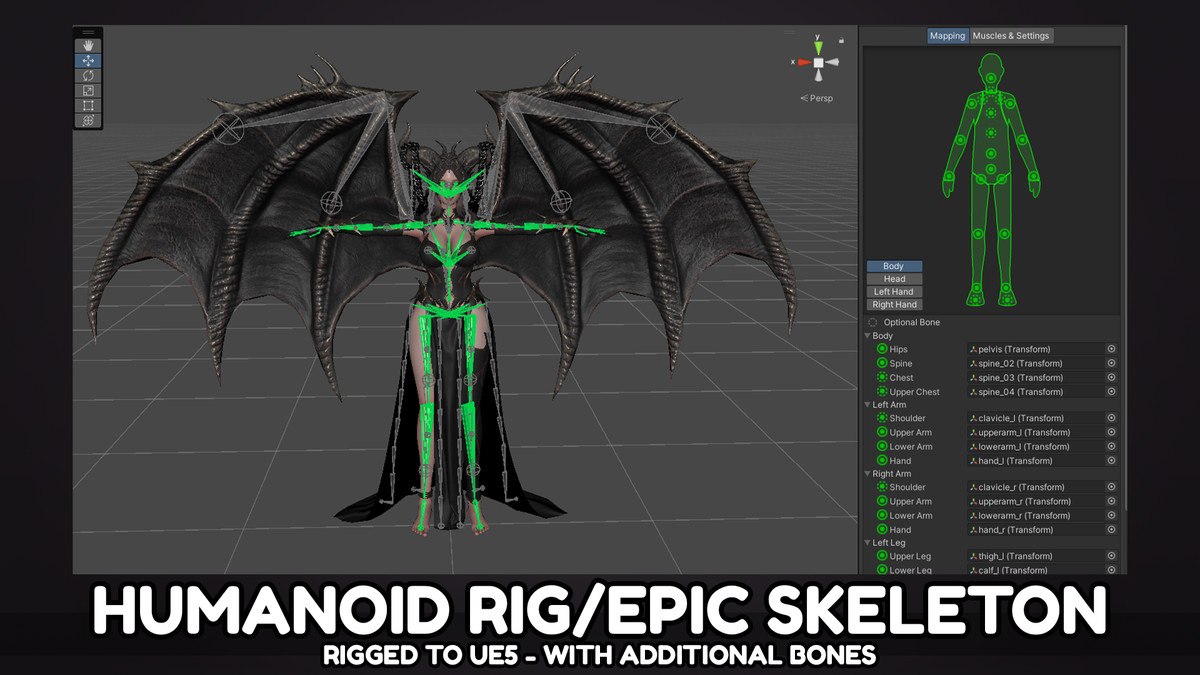Click the green Y axis cone on the gizmo
The image size is (1200, 675).
pos(818,46)
